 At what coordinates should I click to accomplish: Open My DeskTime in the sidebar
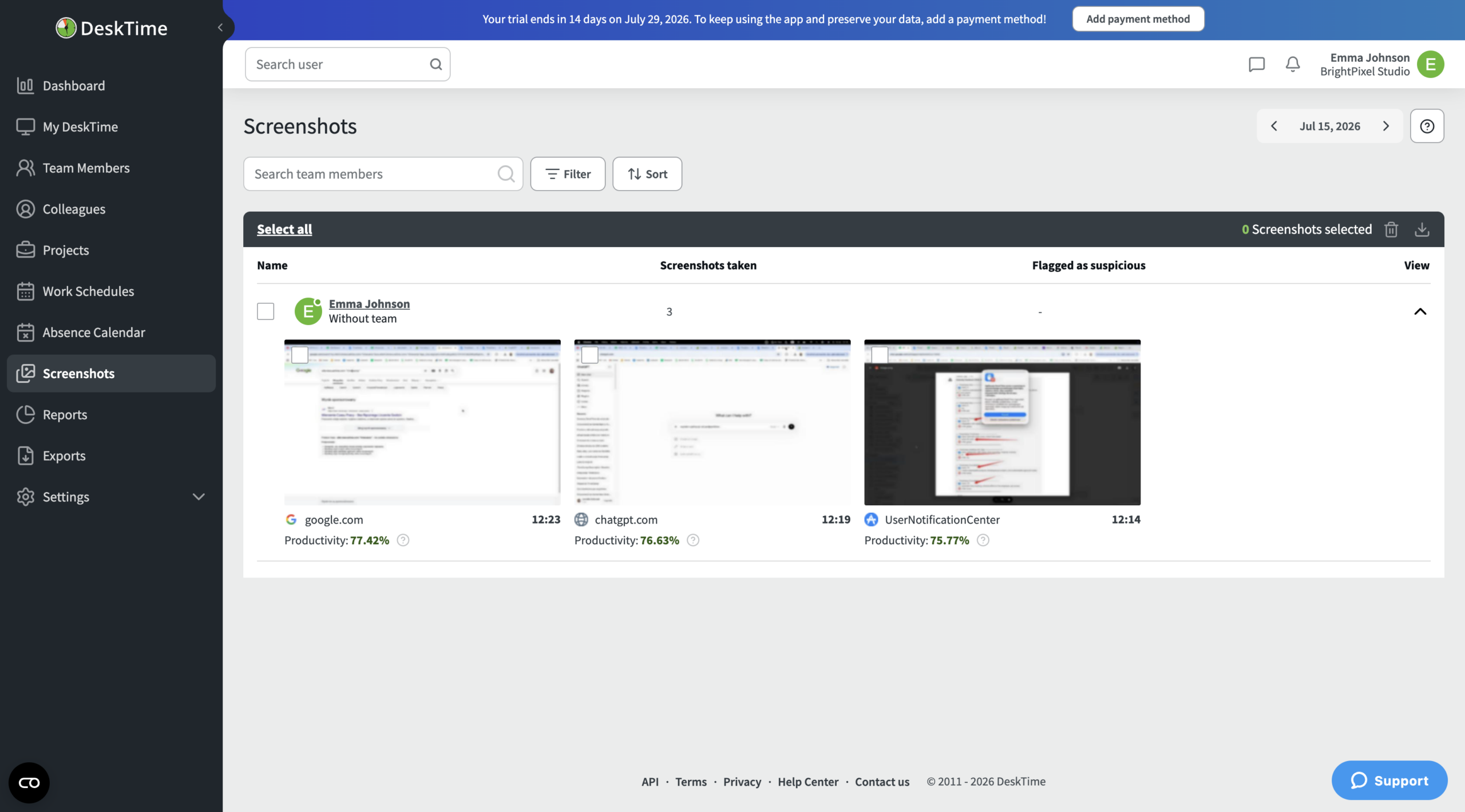[111, 127]
